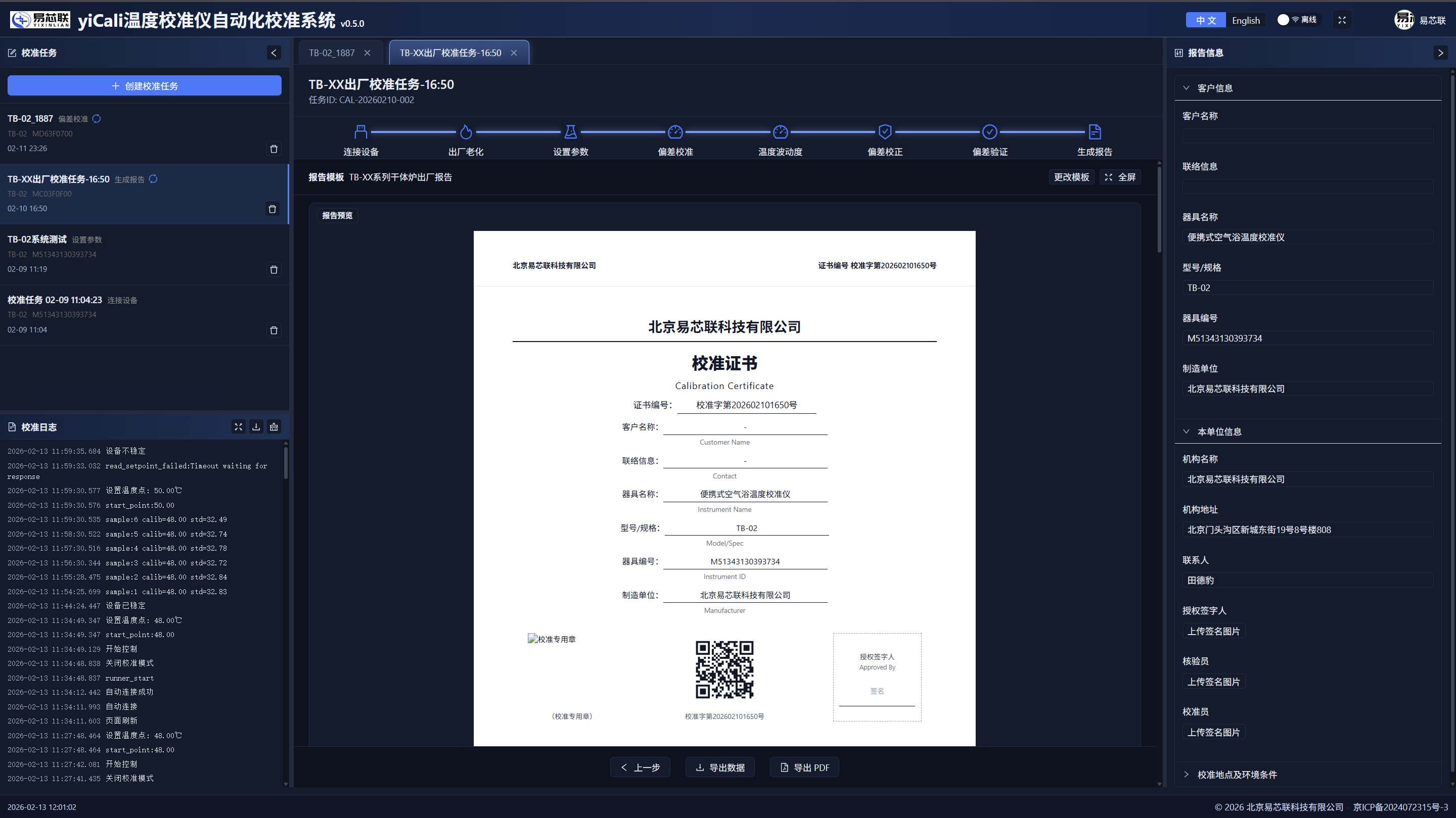1456x818 pixels.
Task: Click the 校准任务 edit icon
Action: coord(12,53)
